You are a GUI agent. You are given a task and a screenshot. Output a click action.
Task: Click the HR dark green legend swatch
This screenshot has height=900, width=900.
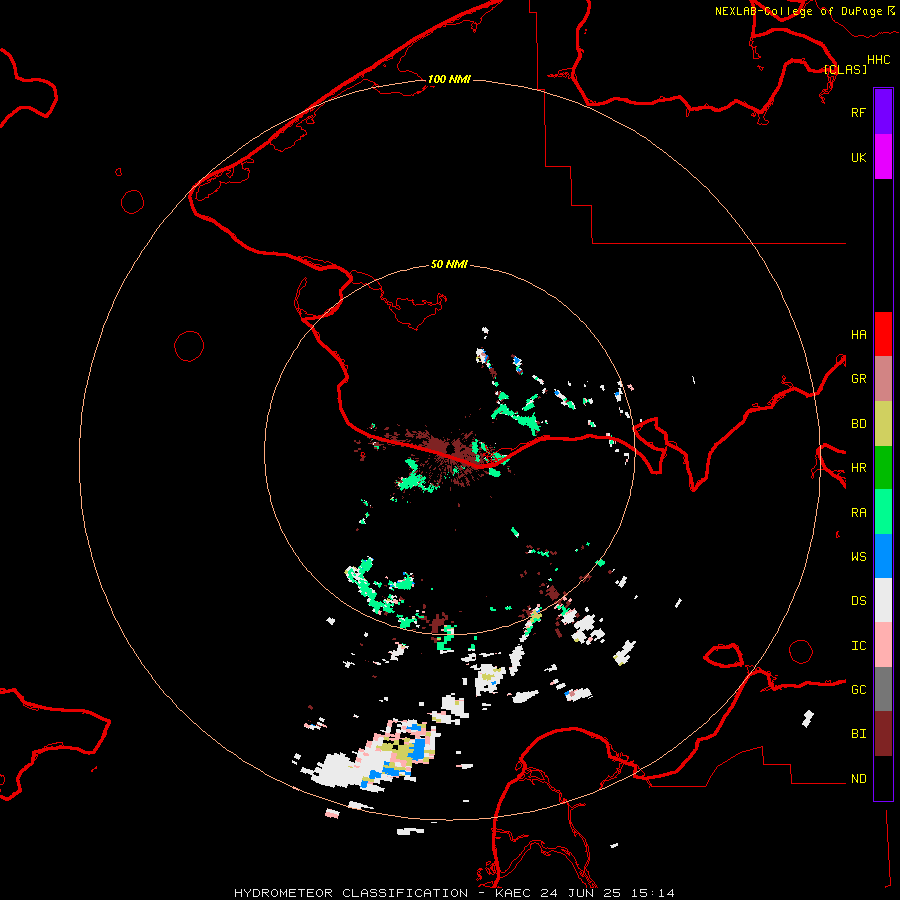coord(883,468)
